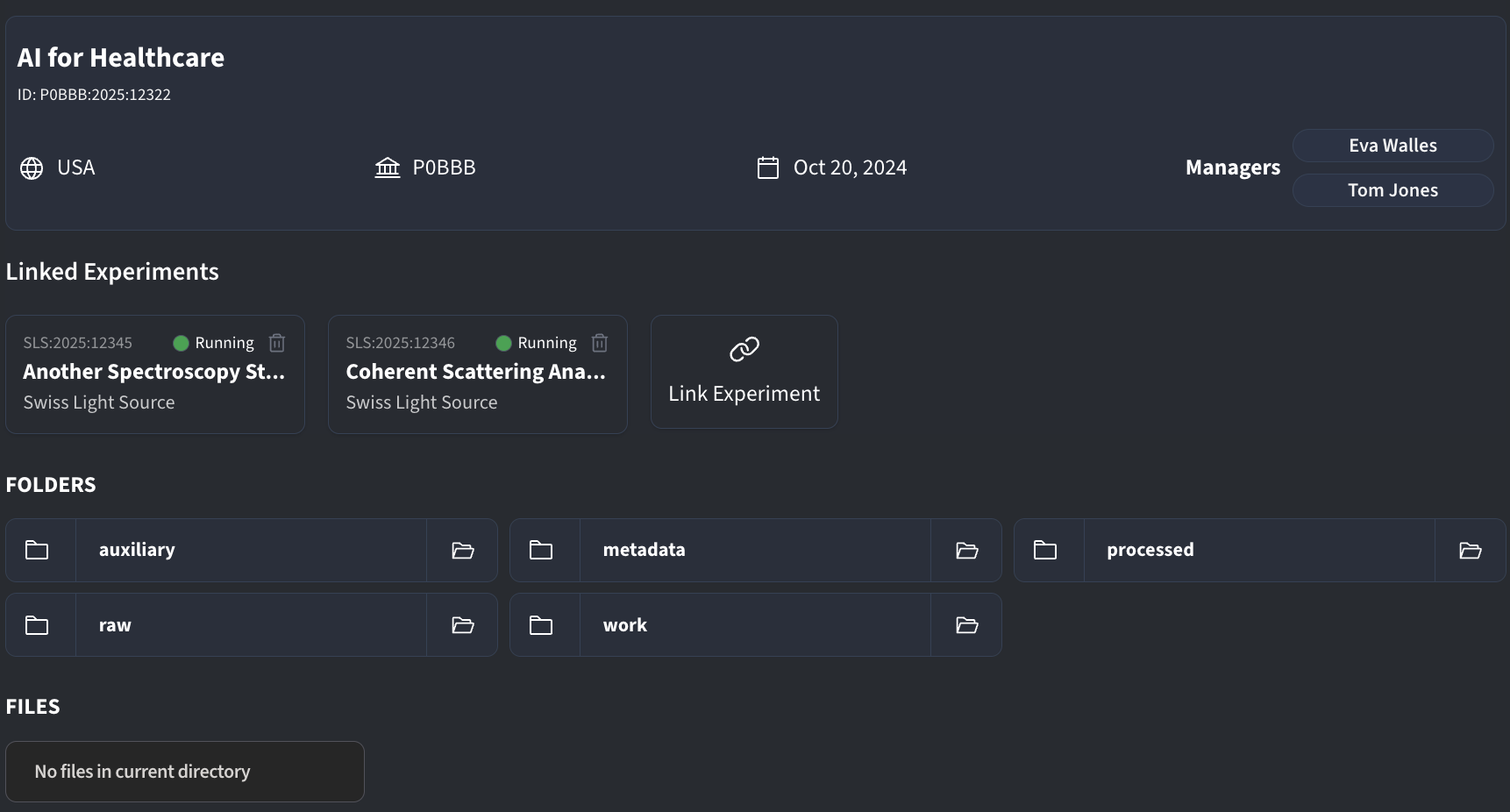Click the open-folder icon beside raw

point(462,625)
